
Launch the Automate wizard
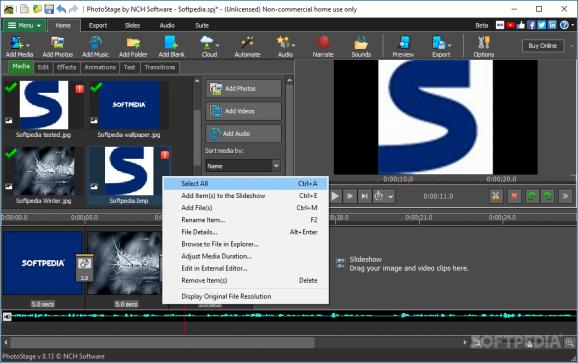(247, 46)
